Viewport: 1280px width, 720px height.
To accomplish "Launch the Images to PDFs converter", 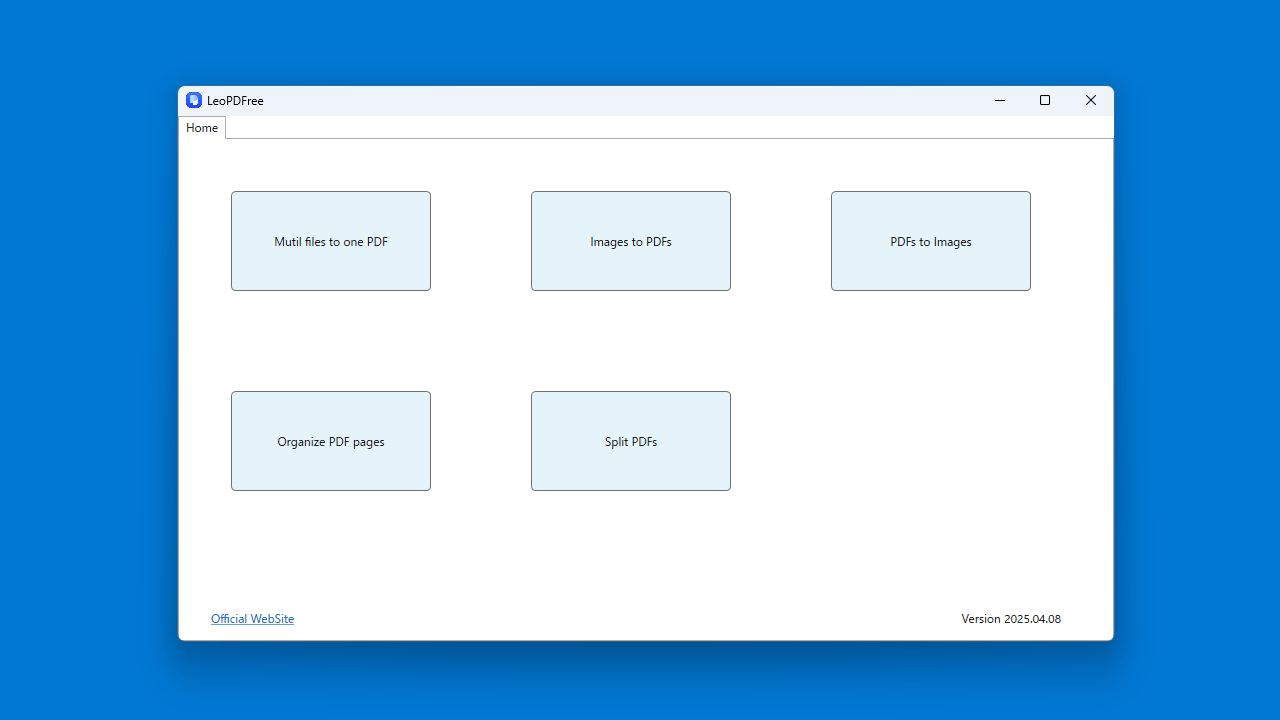I will click(631, 241).
